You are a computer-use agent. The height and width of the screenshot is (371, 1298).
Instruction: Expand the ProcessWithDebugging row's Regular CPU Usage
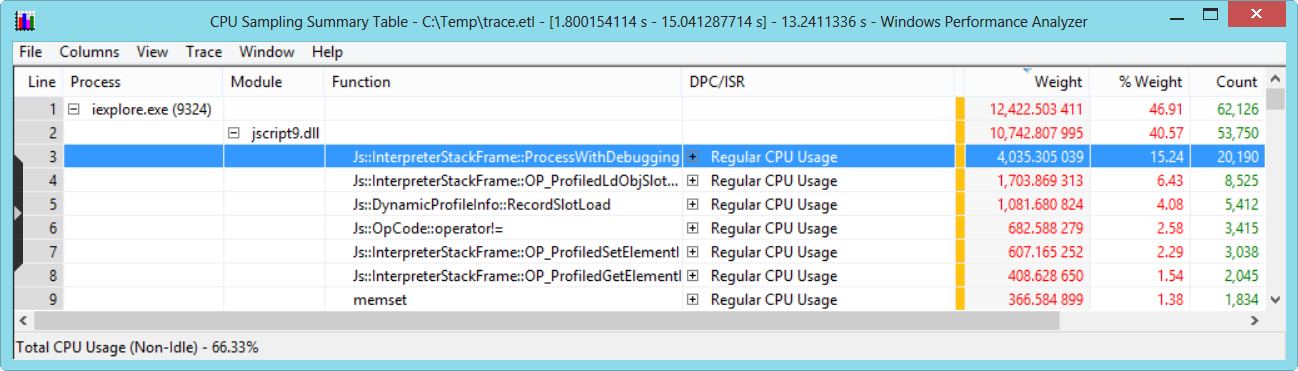click(692, 157)
